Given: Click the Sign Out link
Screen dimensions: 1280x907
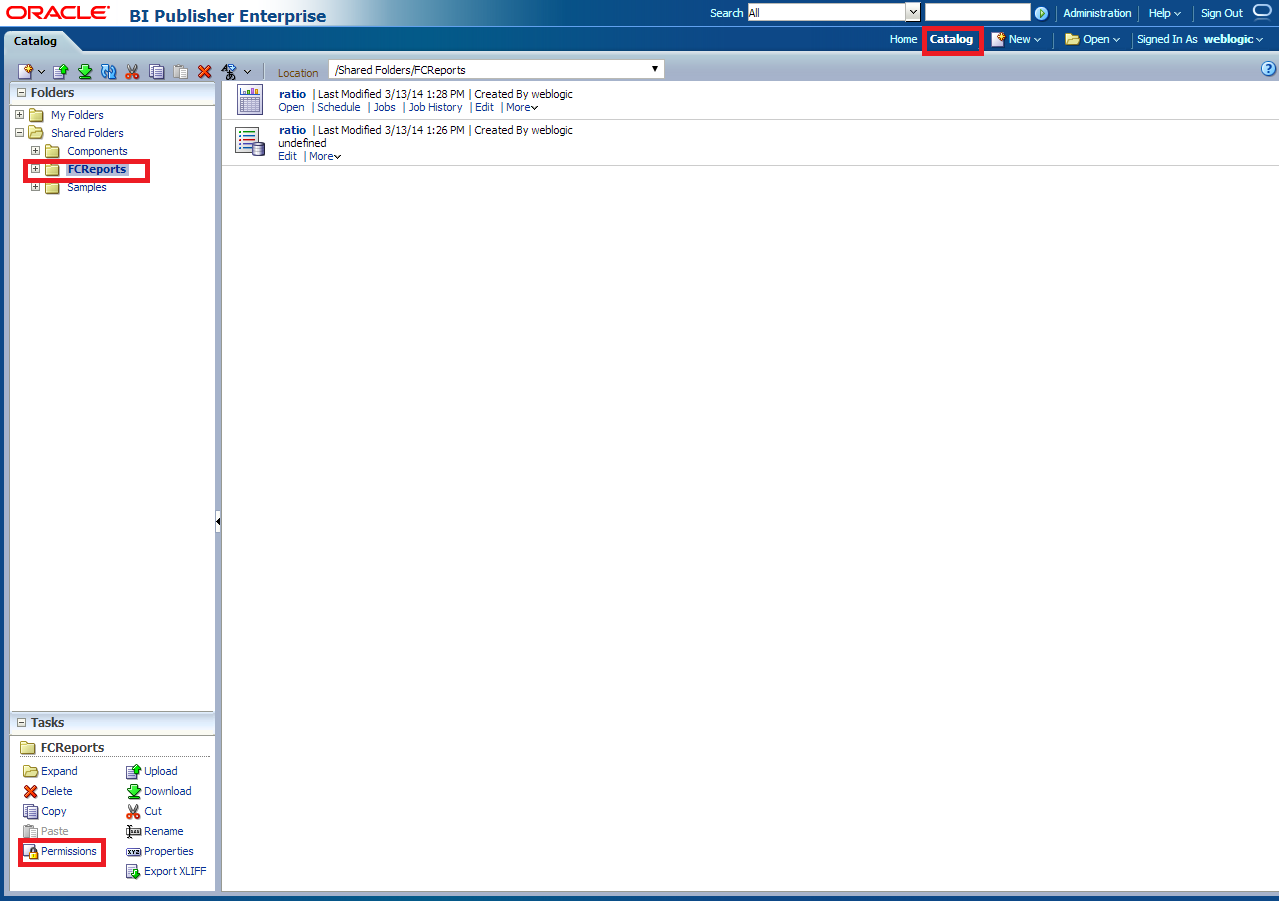Looking at the screenshot, I should [1221, 13].
